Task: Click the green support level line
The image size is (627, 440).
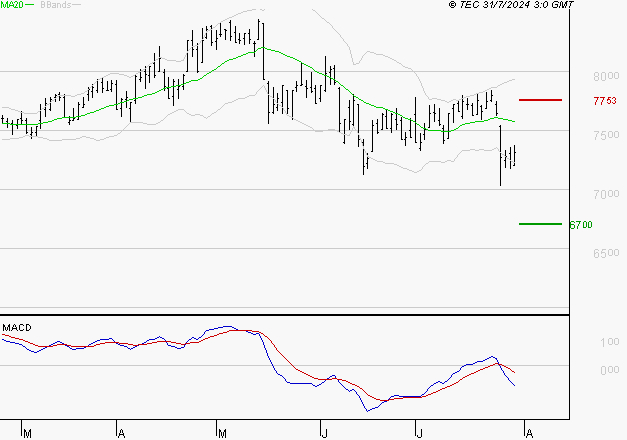Action: click(540, 224)
